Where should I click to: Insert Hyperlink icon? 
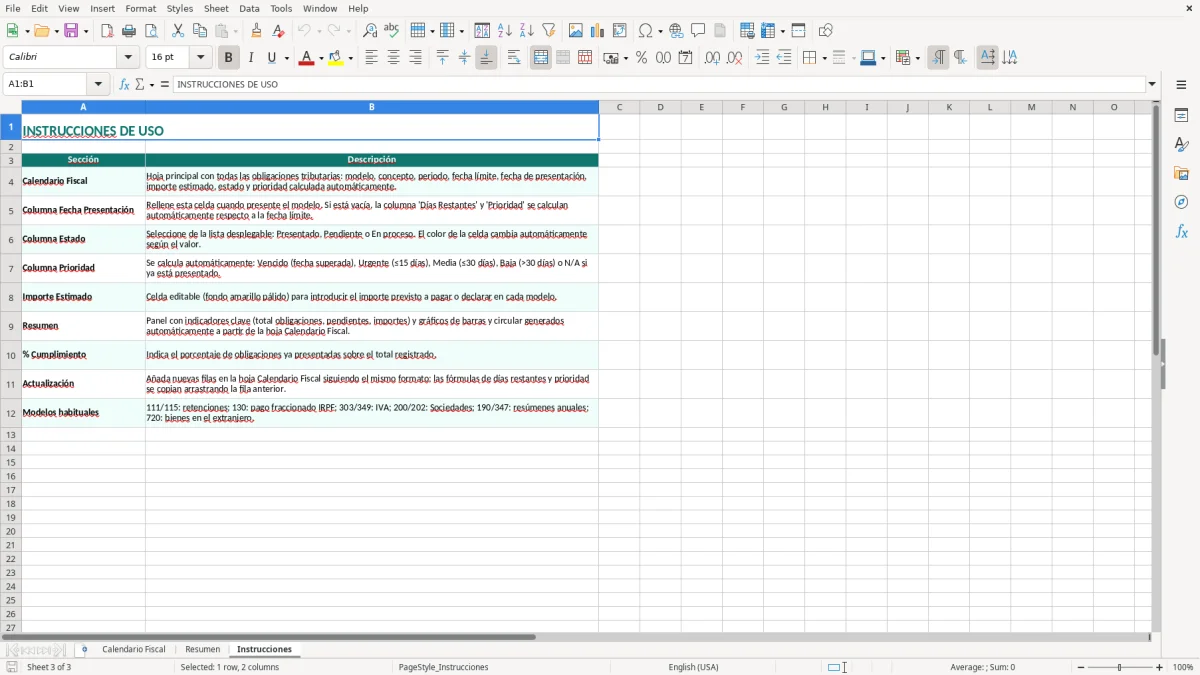676,31
